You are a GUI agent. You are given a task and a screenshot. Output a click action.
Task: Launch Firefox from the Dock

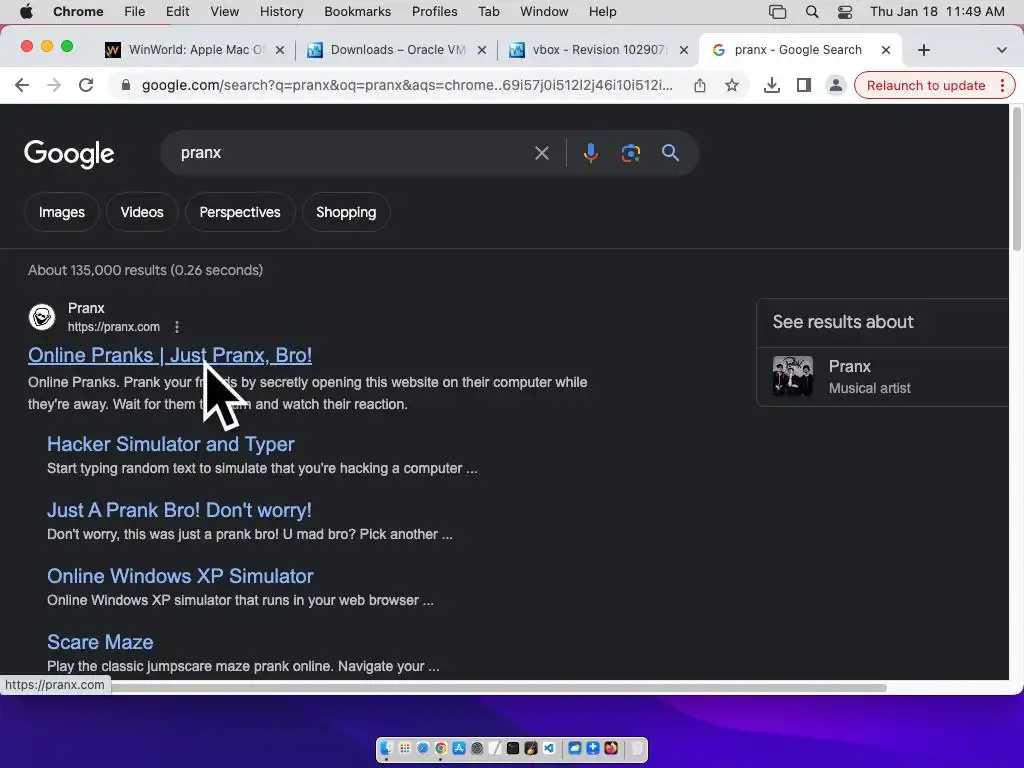point(611,748)
